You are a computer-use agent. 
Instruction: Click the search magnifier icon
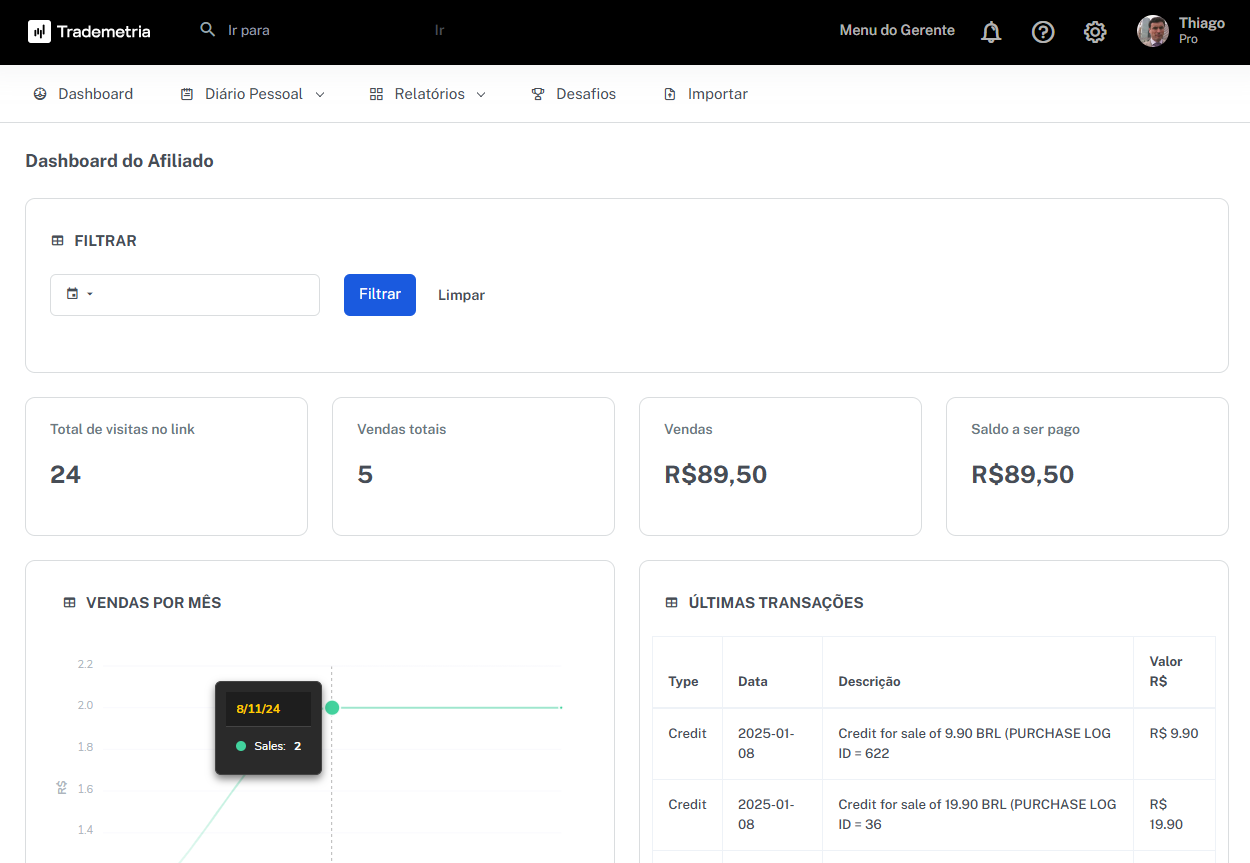click(x=208, y=30)
